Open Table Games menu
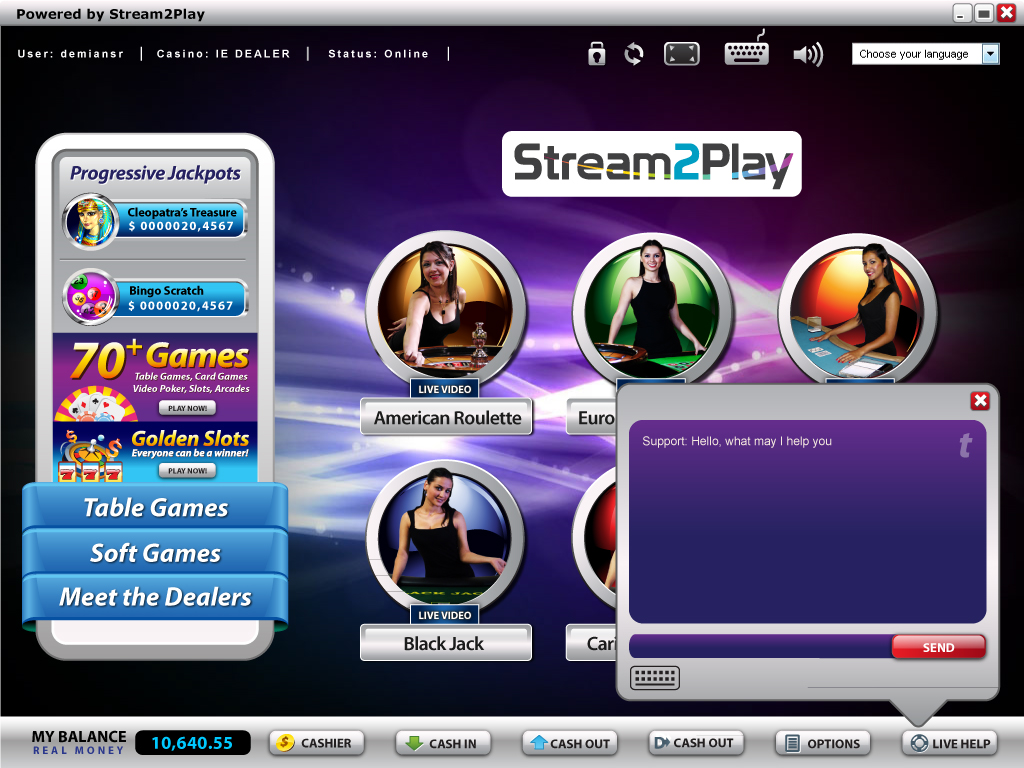Screen dimensions: 1024x768 pyautogui.click(x=155, y=507)
